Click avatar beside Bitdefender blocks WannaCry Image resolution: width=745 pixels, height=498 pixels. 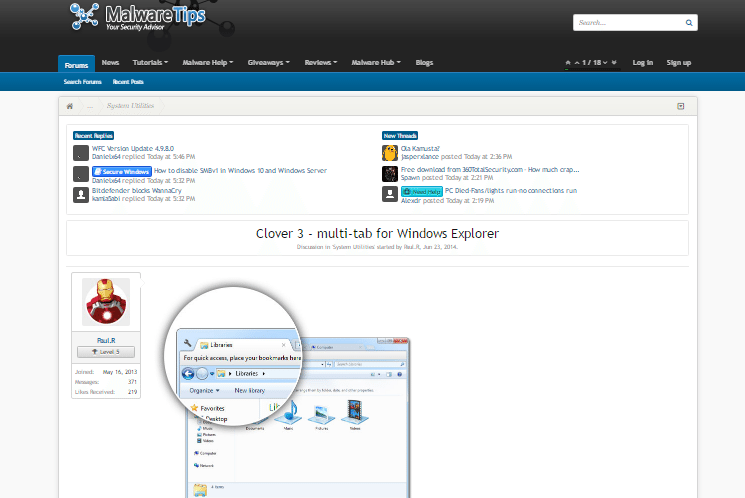pos(81,195)
